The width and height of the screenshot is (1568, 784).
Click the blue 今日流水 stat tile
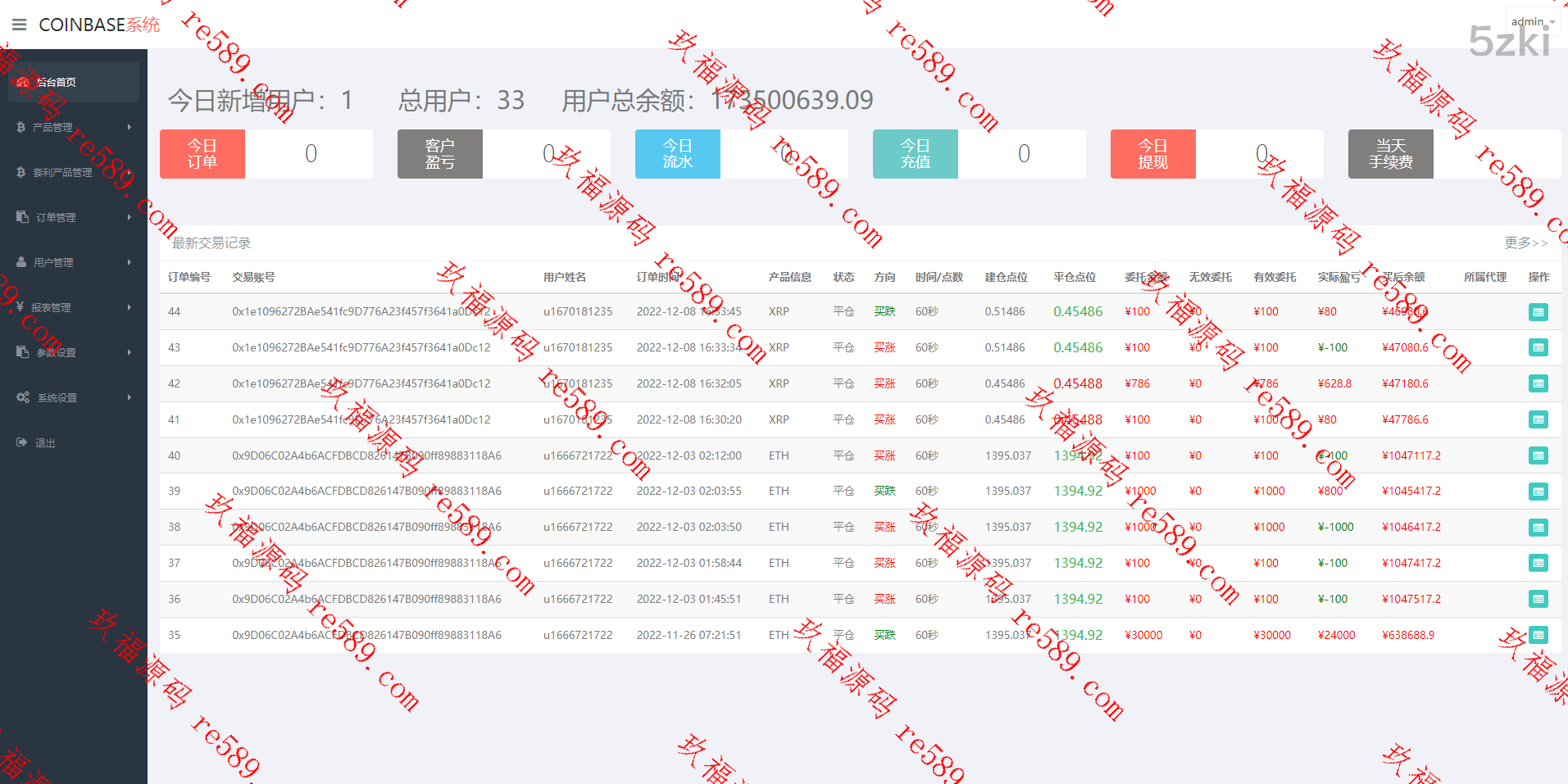[678, 154]
